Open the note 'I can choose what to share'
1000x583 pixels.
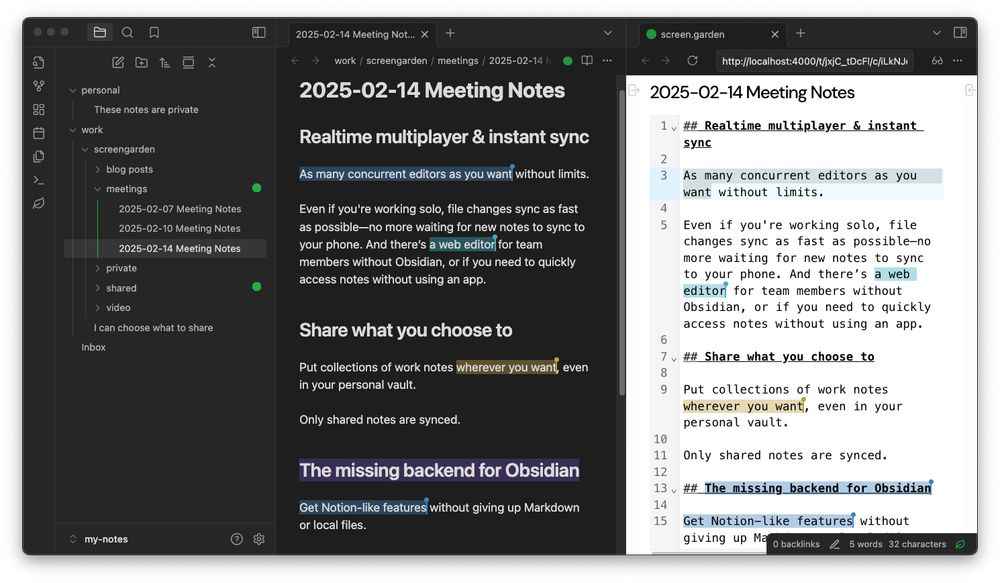pos(153,328)
